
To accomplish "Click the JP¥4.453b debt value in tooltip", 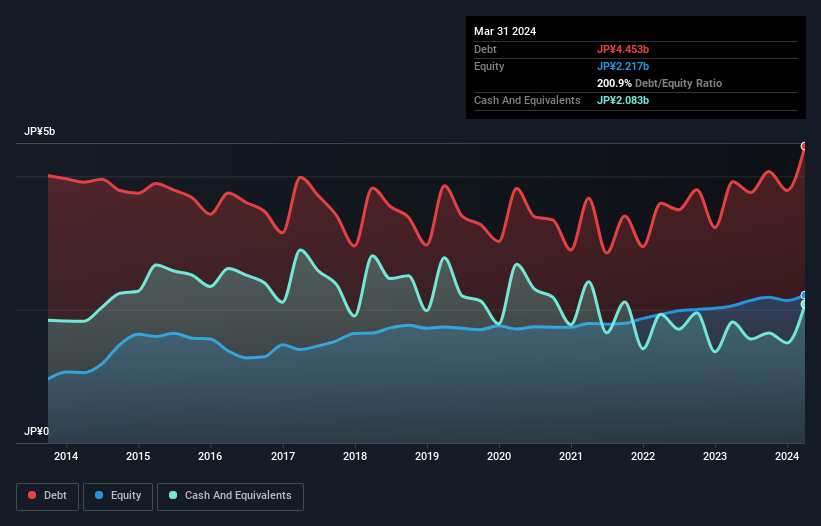I will point(623,49).
